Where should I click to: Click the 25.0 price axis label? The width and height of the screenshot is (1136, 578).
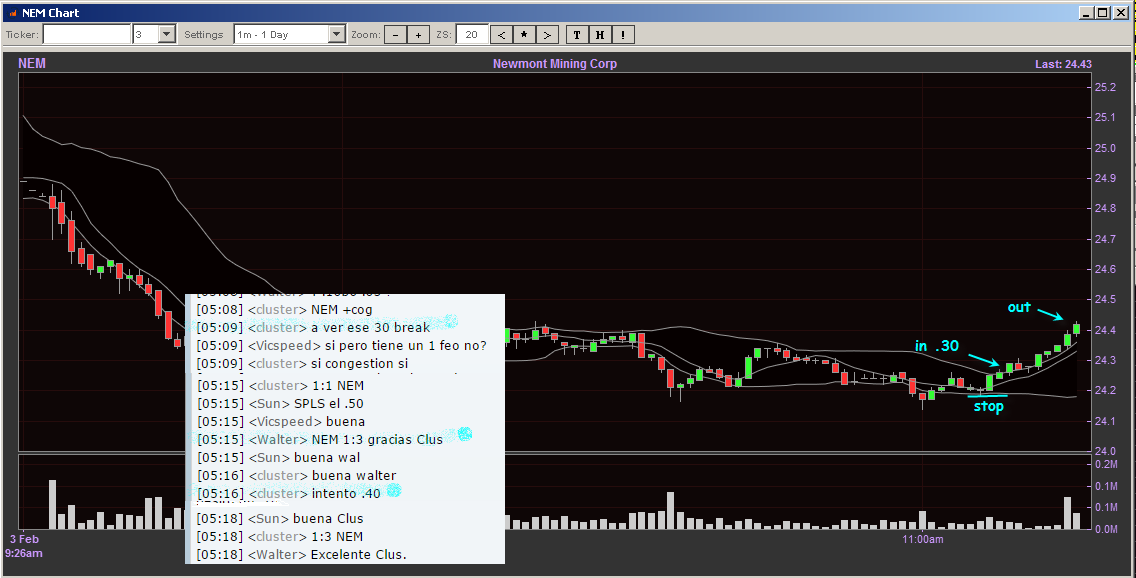click(x=1105, y=148)
